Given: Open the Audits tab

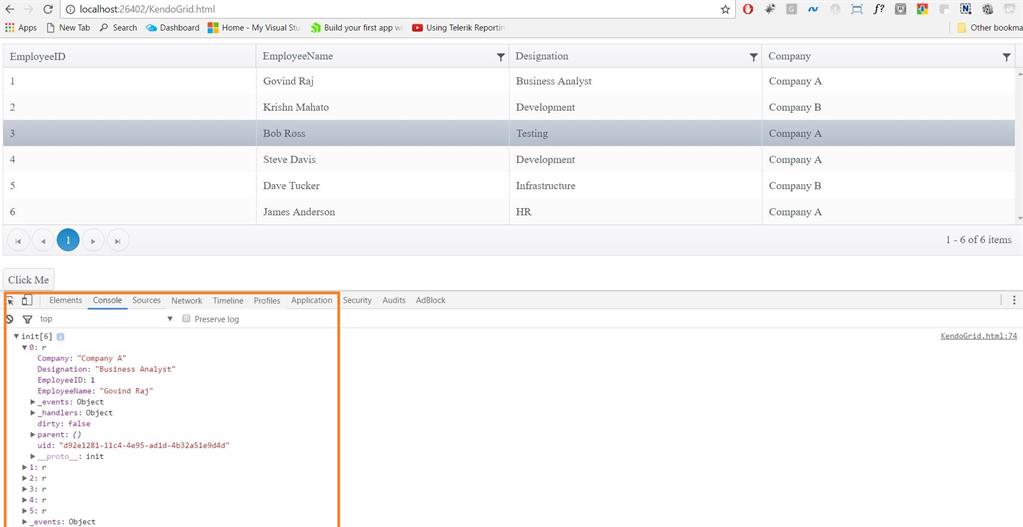Looking at the screenshot, I should tap(393, 300).
